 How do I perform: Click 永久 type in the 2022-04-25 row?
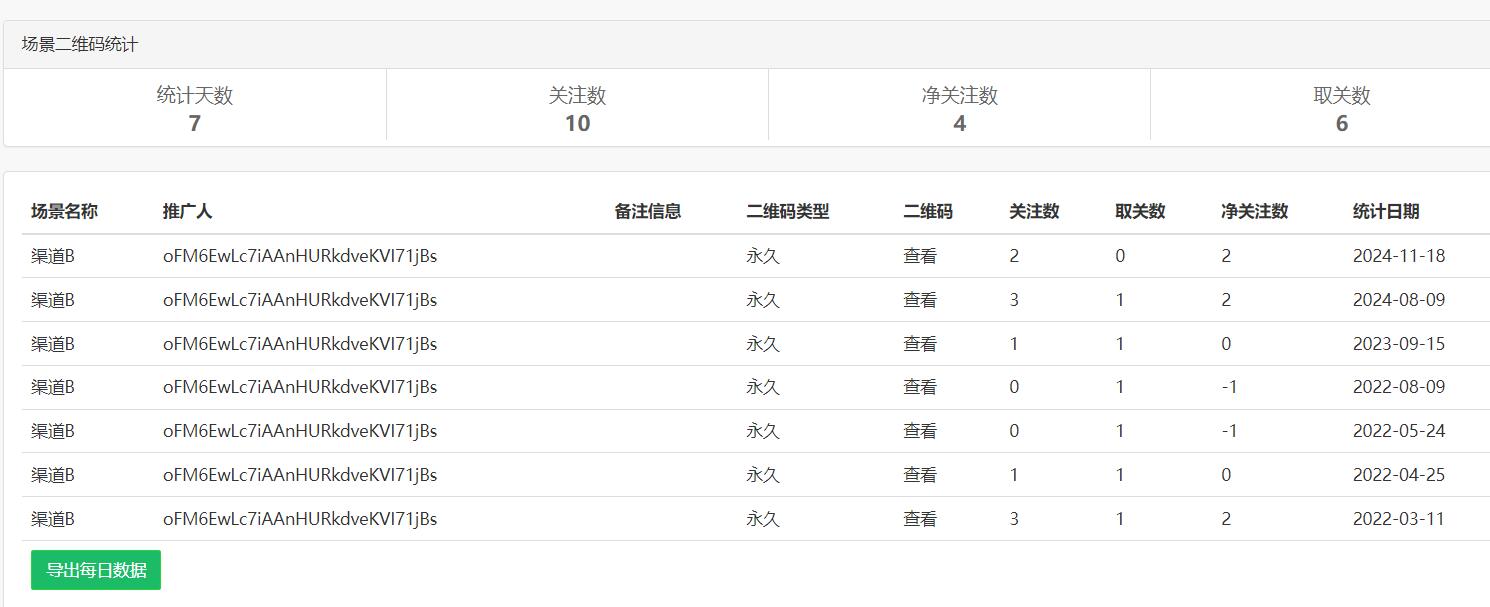coord(763,475)
